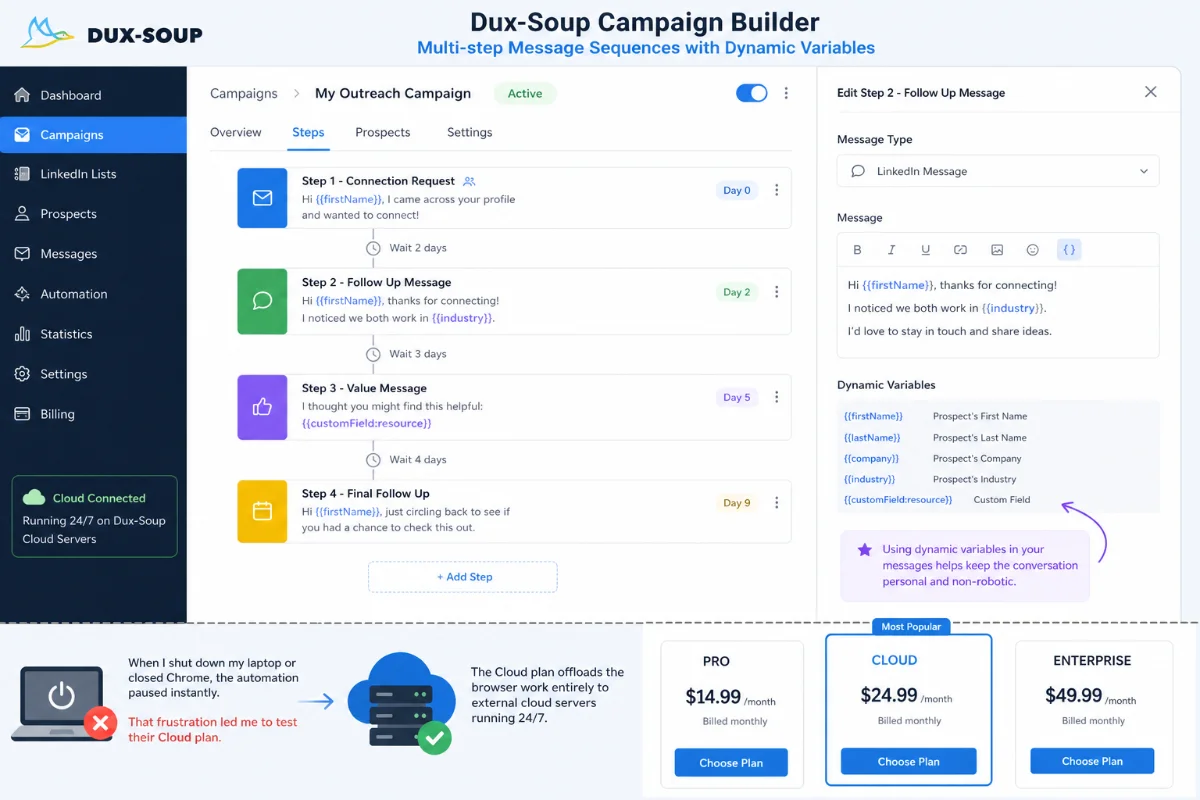Select the {{customField:resource}} variable

[898, 500]
